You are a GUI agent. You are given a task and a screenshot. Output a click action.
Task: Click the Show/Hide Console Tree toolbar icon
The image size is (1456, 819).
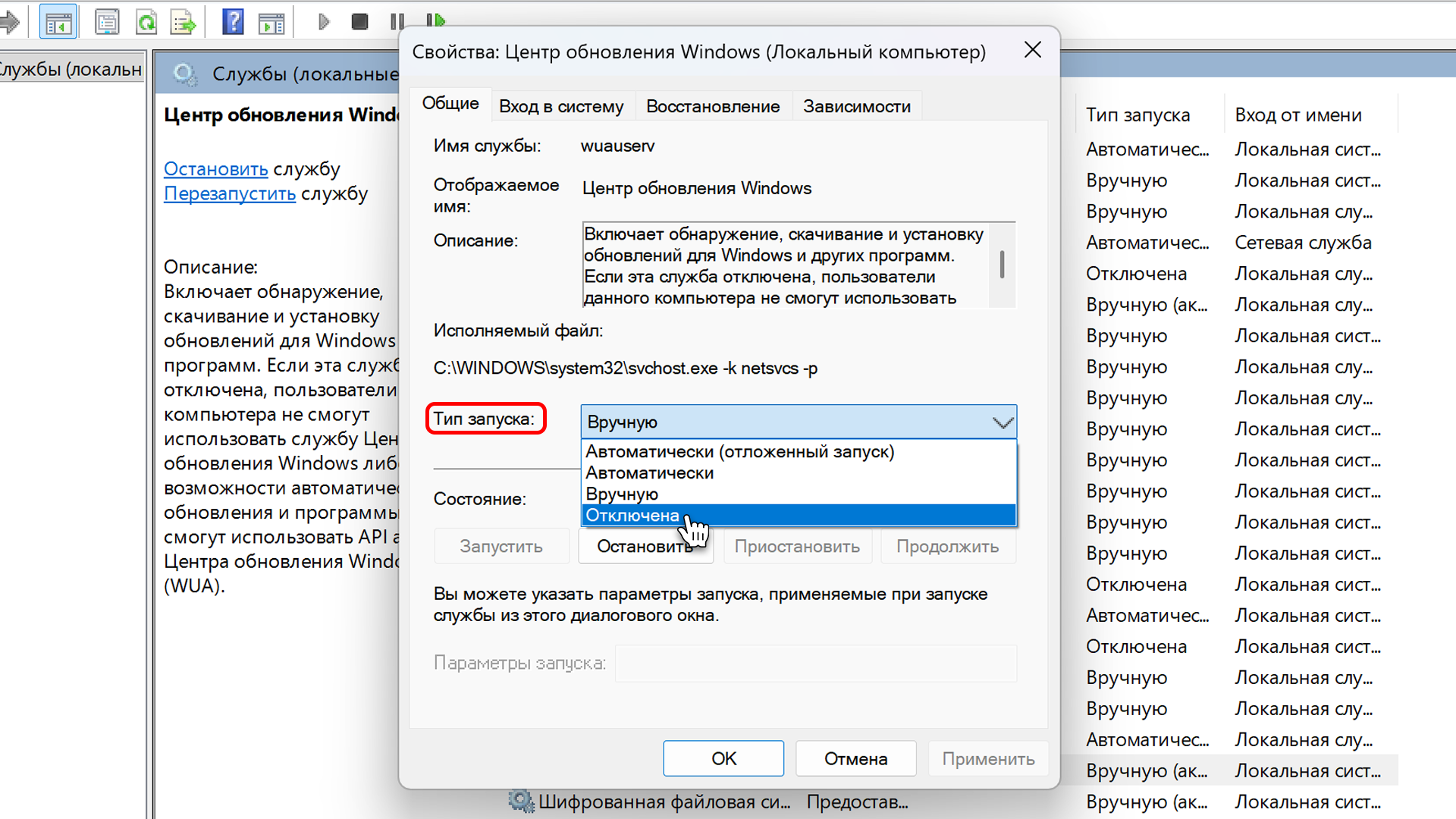pyautogui.click(x=58, y=22)
